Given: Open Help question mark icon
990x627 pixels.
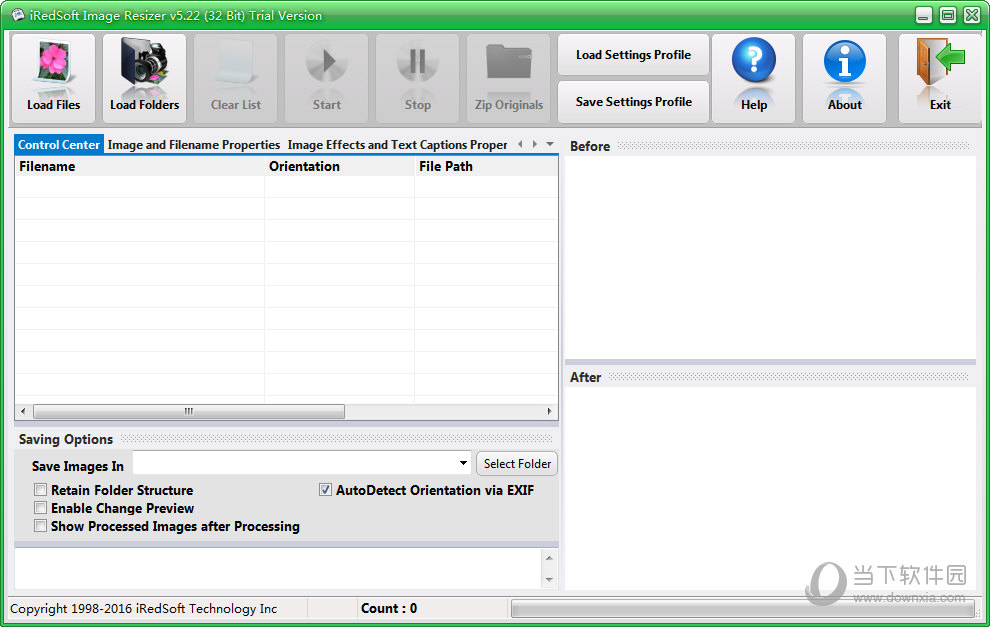Looking at the screenshot, I should click(x=754, y=61).
